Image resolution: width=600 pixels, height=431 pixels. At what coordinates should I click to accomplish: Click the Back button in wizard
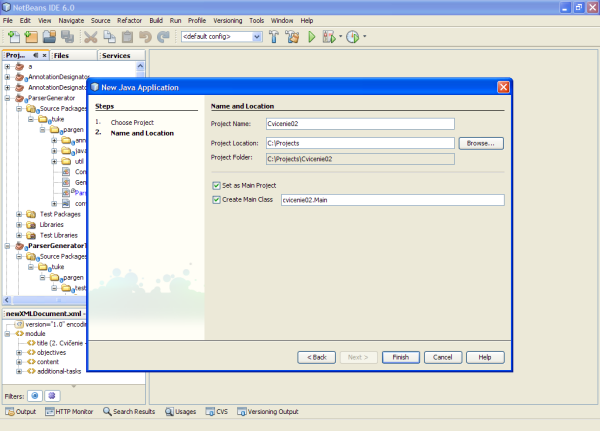316,358
